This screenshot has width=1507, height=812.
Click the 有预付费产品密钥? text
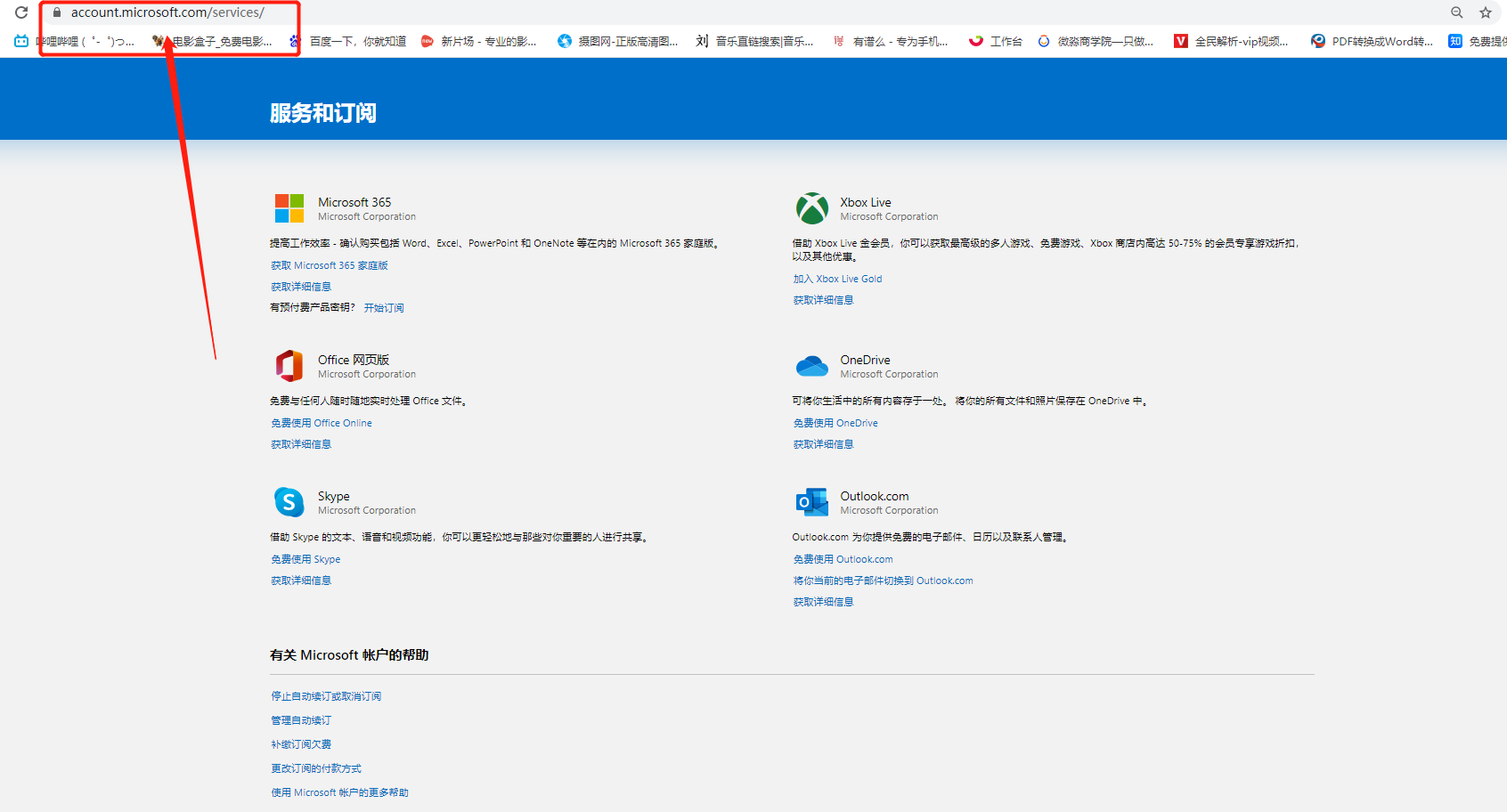(x=313, y=308)
